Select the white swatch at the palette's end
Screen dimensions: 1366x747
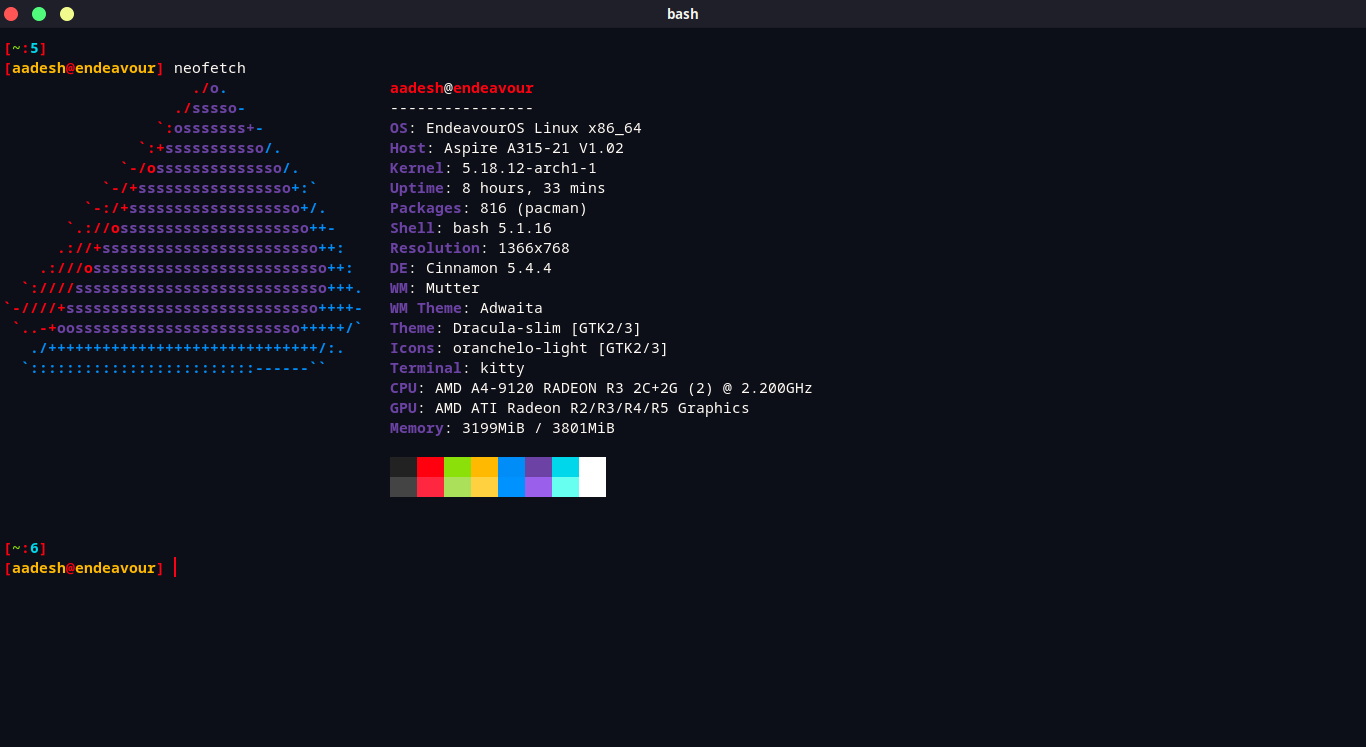click(593, 477)
